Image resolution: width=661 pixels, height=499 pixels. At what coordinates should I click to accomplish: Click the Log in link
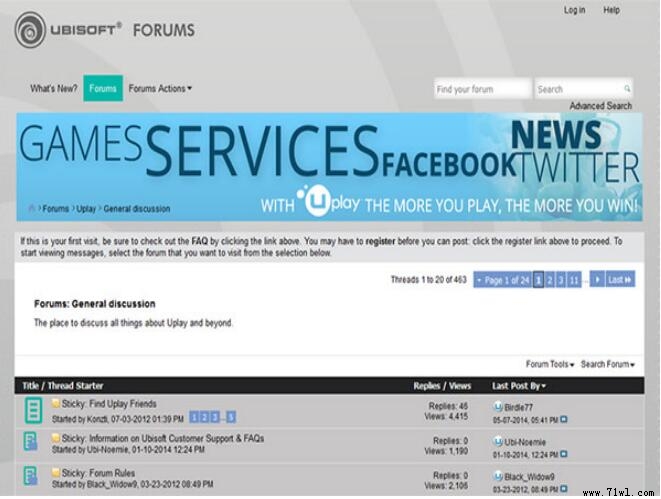(575, 10)
